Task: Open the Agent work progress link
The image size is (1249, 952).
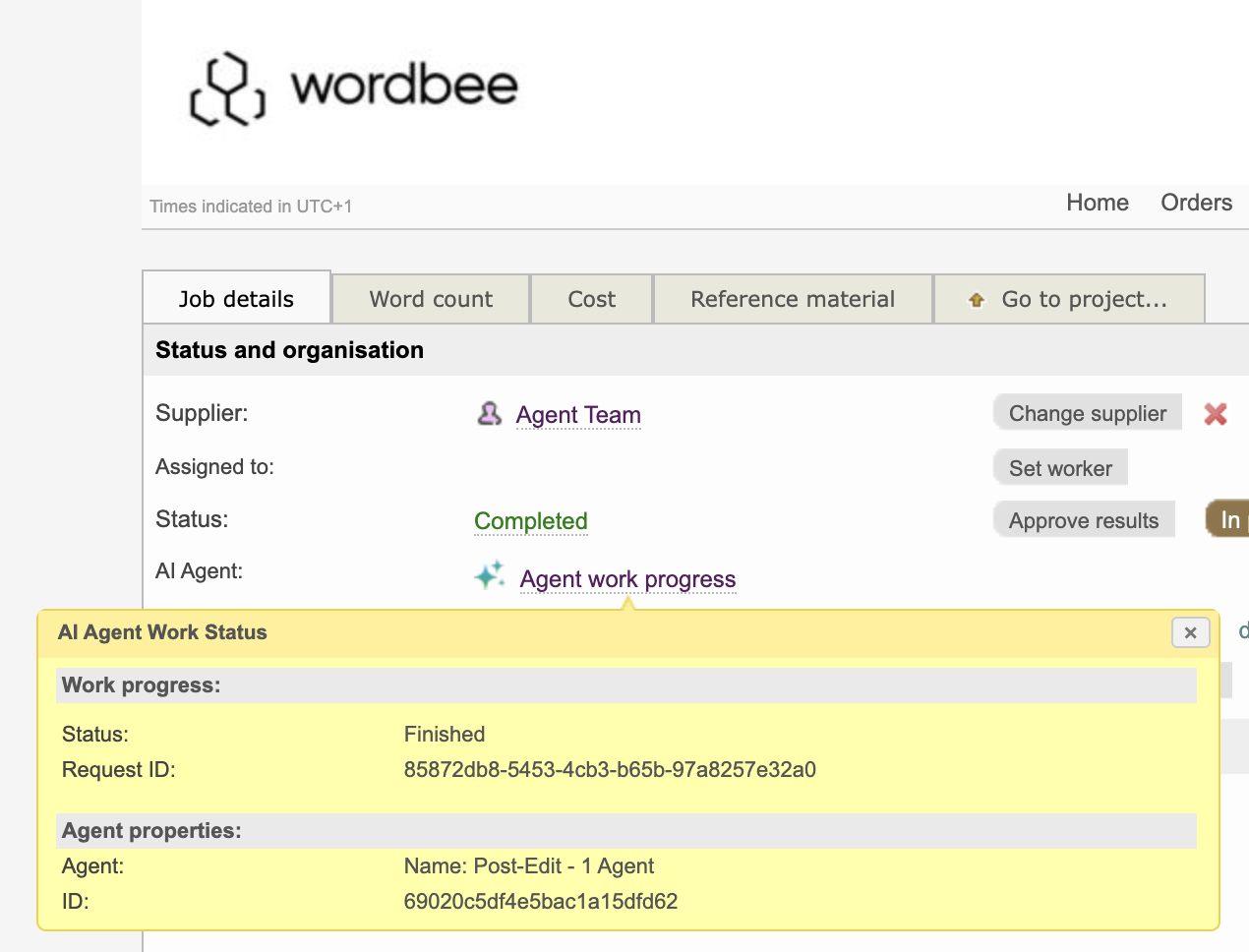Action: pos(627,579)
